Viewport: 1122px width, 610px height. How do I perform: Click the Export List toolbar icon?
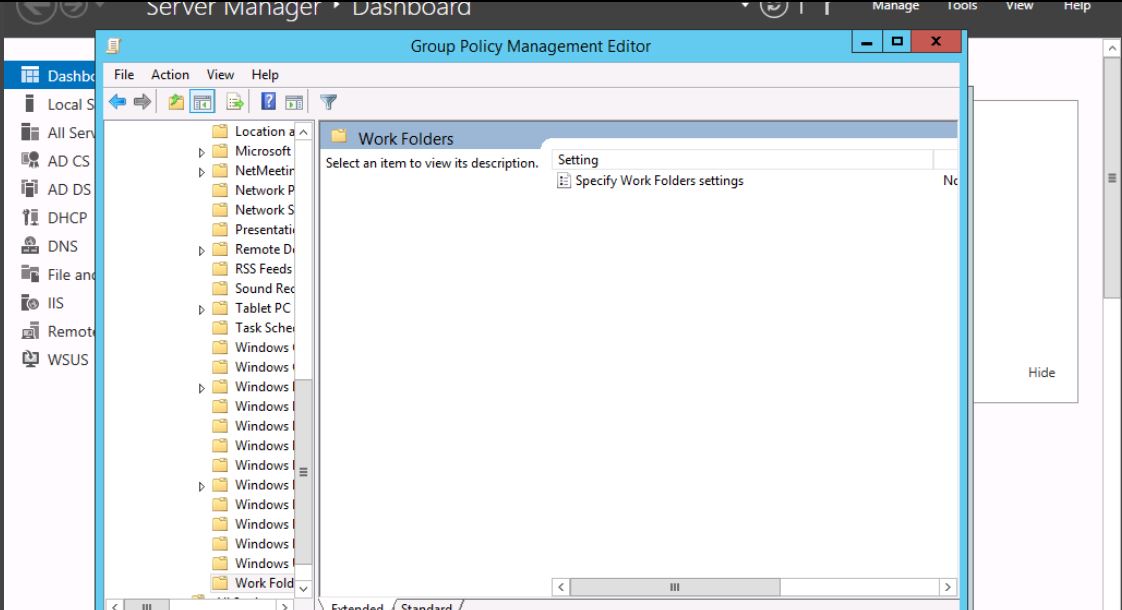pos(235,102)
